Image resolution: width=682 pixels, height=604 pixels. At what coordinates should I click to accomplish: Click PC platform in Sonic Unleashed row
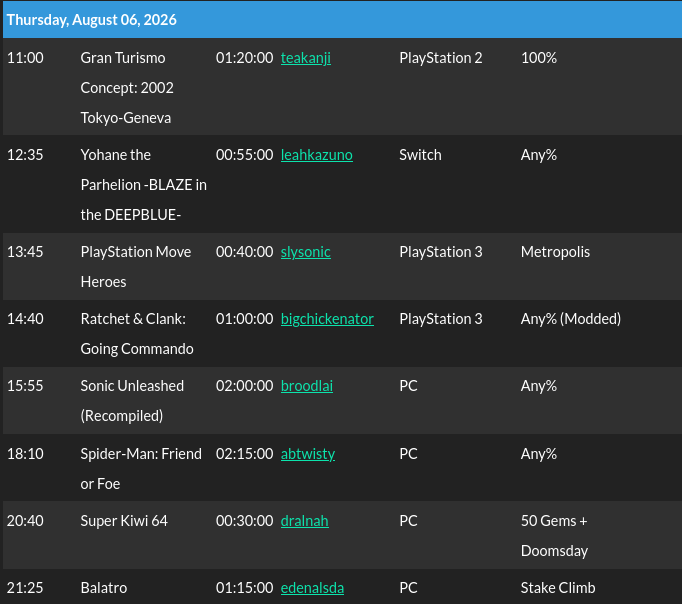tap(408, 386)
